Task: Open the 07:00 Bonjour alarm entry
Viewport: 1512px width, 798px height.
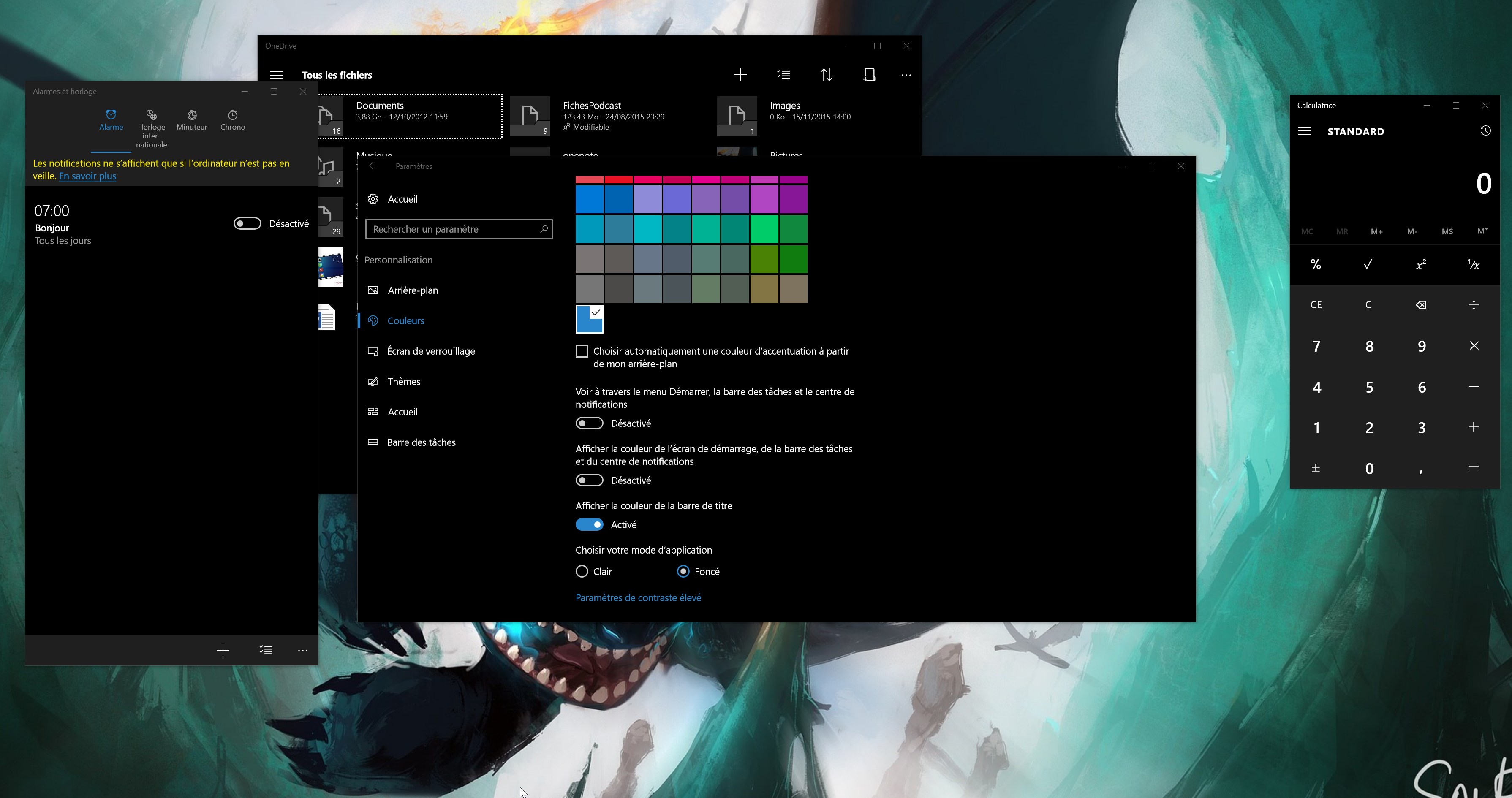Action: pos(171,225)
